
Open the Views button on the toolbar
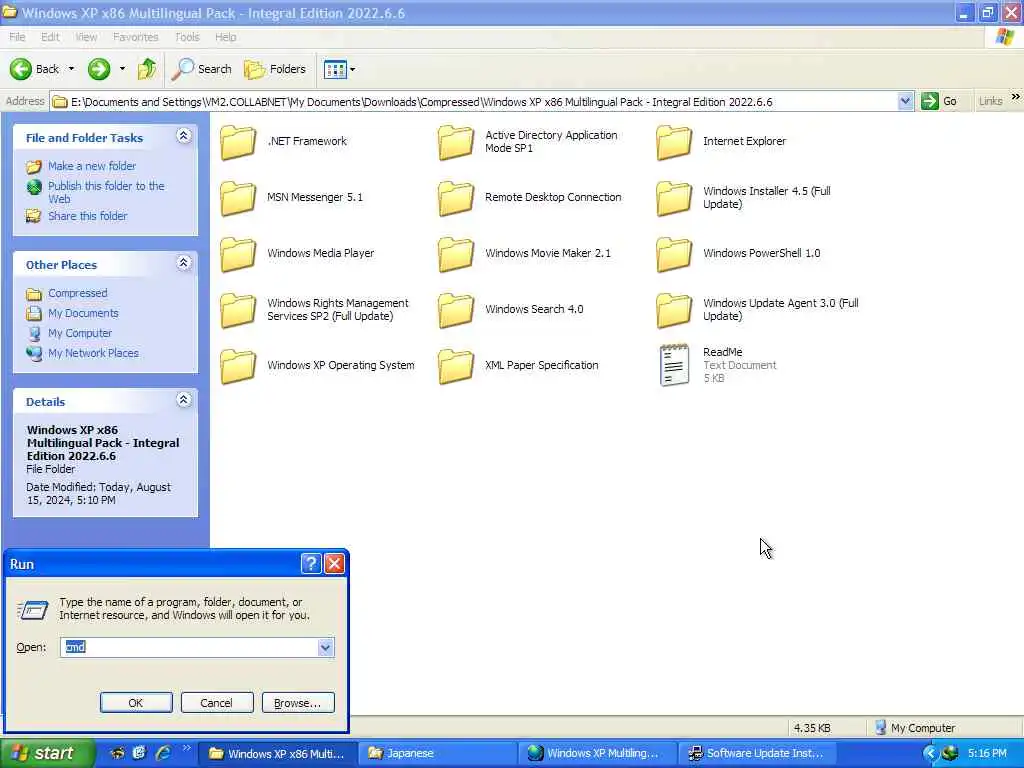point(335,69)
